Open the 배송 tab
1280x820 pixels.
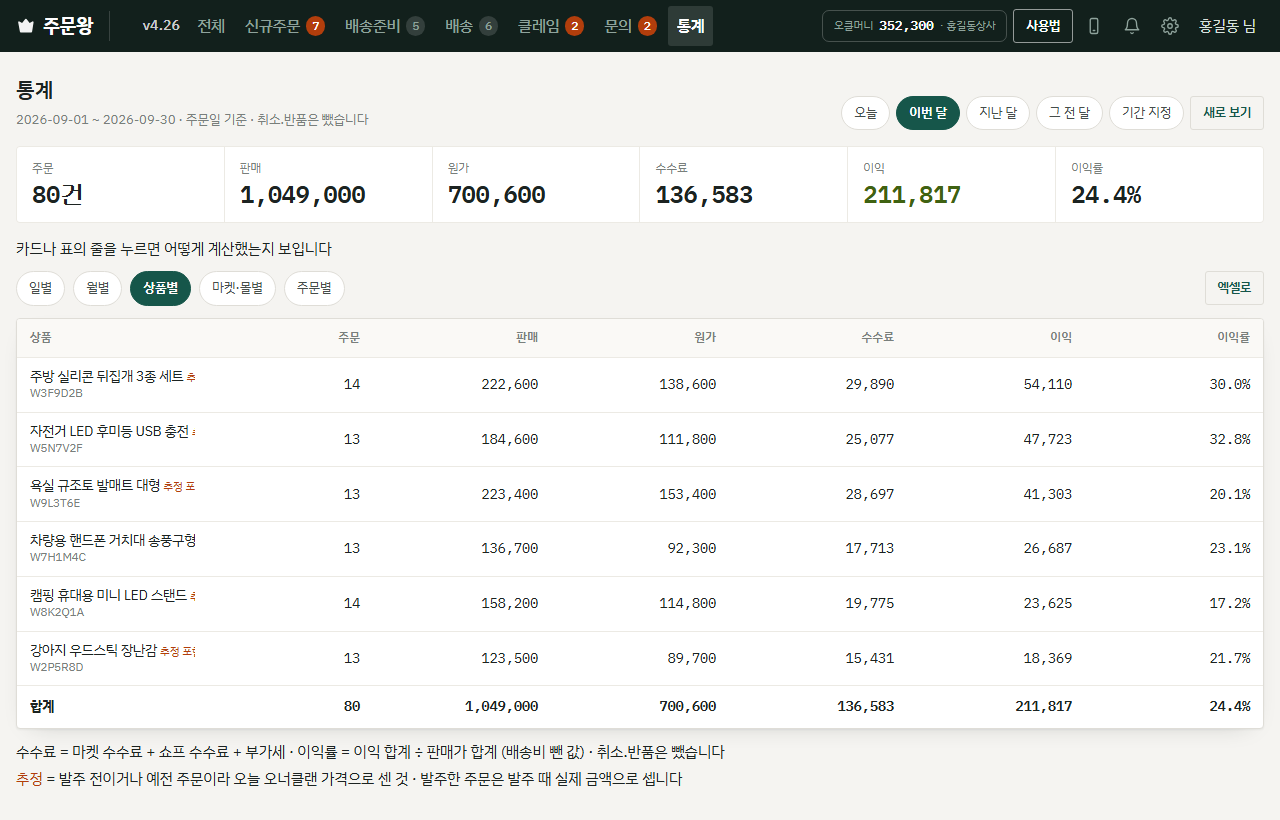click(471, 26)
